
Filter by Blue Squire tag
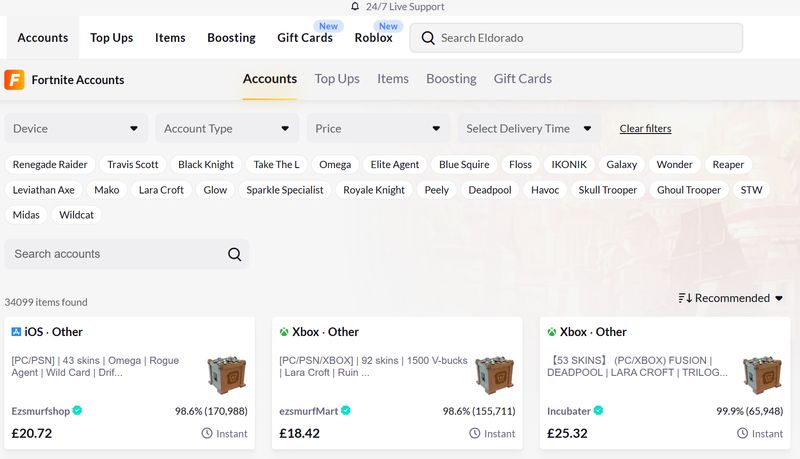(464, 164)
